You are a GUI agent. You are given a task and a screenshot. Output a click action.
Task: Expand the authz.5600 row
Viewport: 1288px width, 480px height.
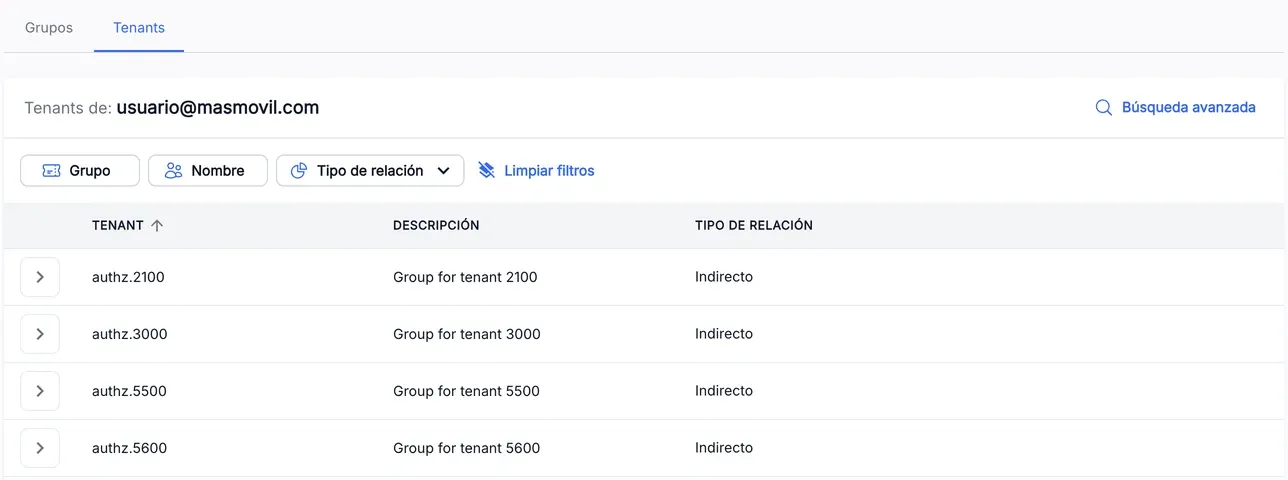(x=40, y=448)
